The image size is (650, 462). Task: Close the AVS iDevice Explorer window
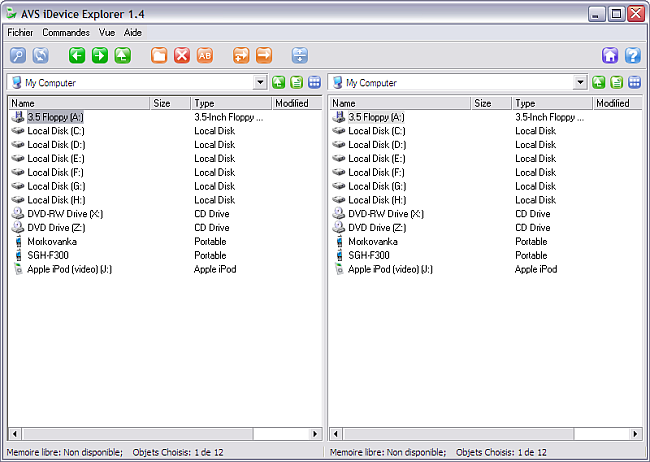(x=636, y=14)
